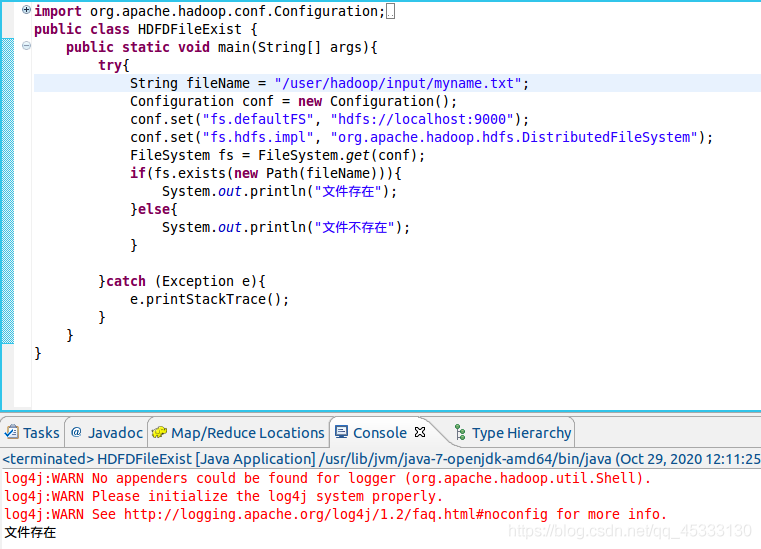Click the terminated HDFDFileExist console header
The image size is (761, 549).
[x=381, y=459]
